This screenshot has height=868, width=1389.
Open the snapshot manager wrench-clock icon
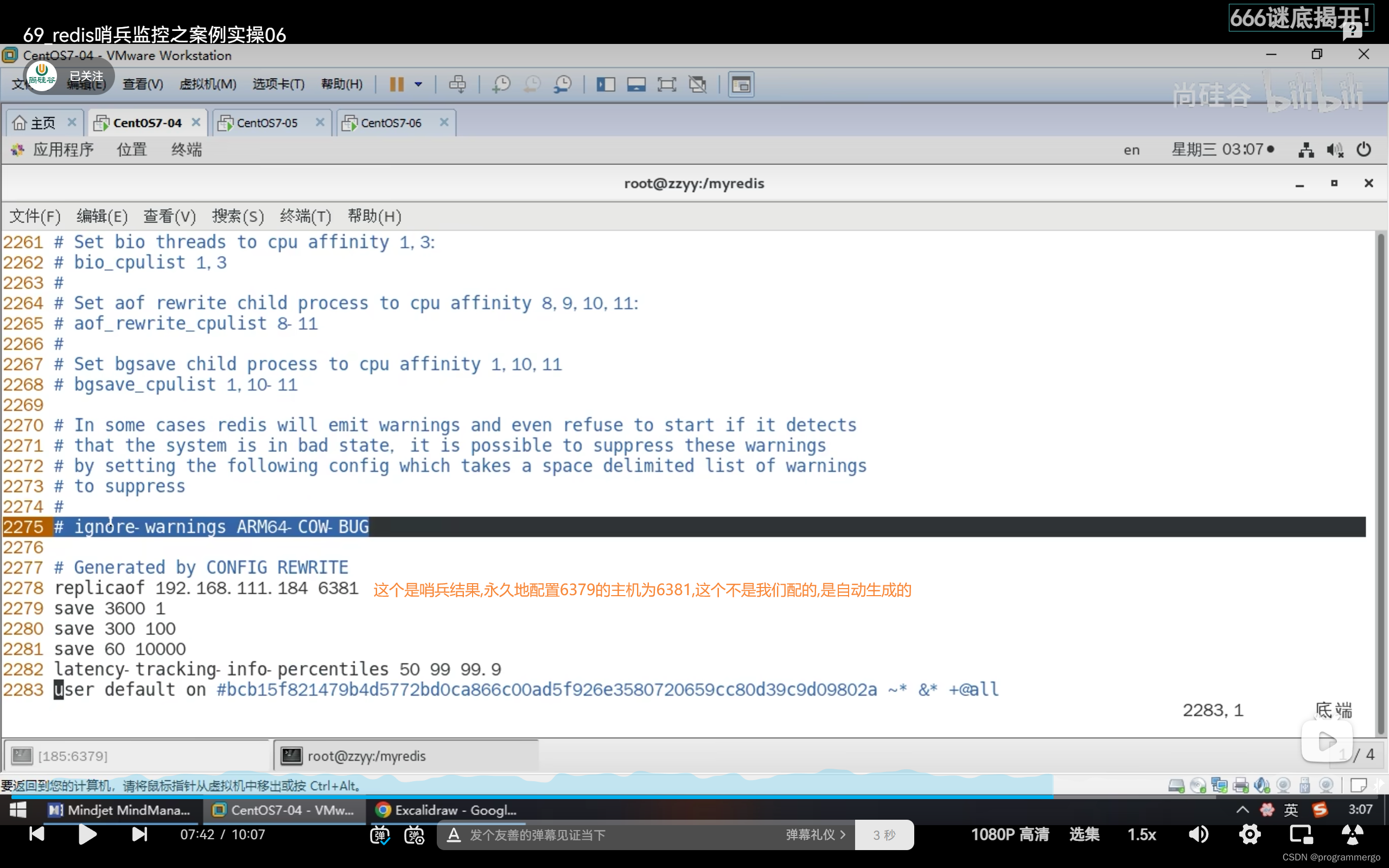[563, 85]
